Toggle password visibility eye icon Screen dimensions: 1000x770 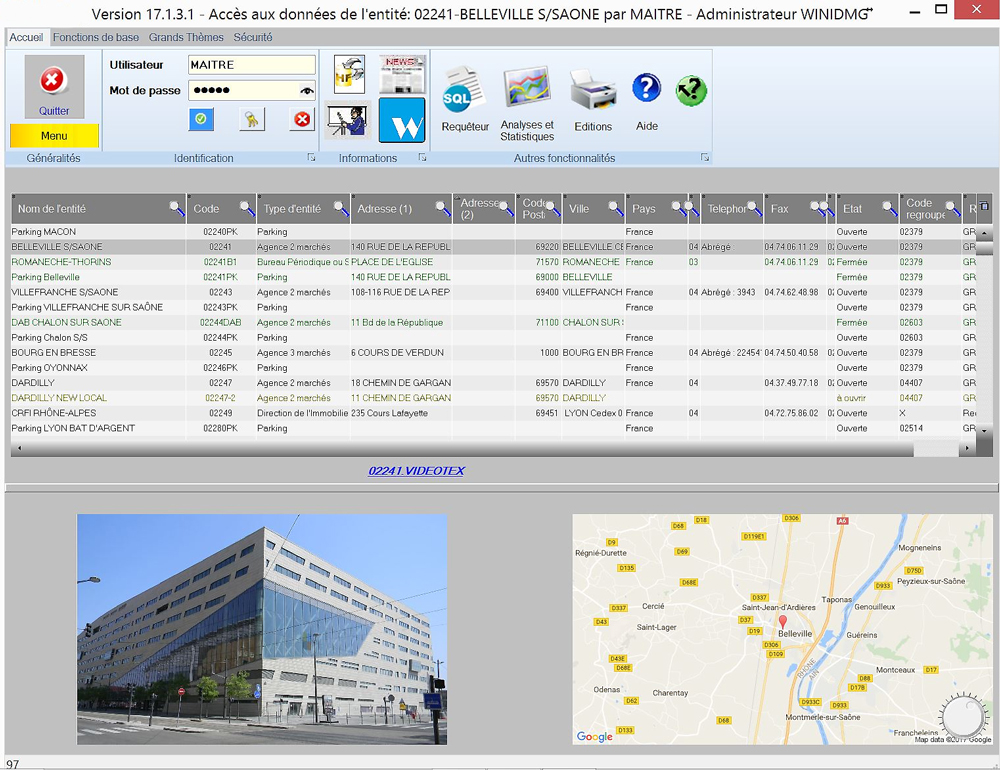(x=306, y=91)
